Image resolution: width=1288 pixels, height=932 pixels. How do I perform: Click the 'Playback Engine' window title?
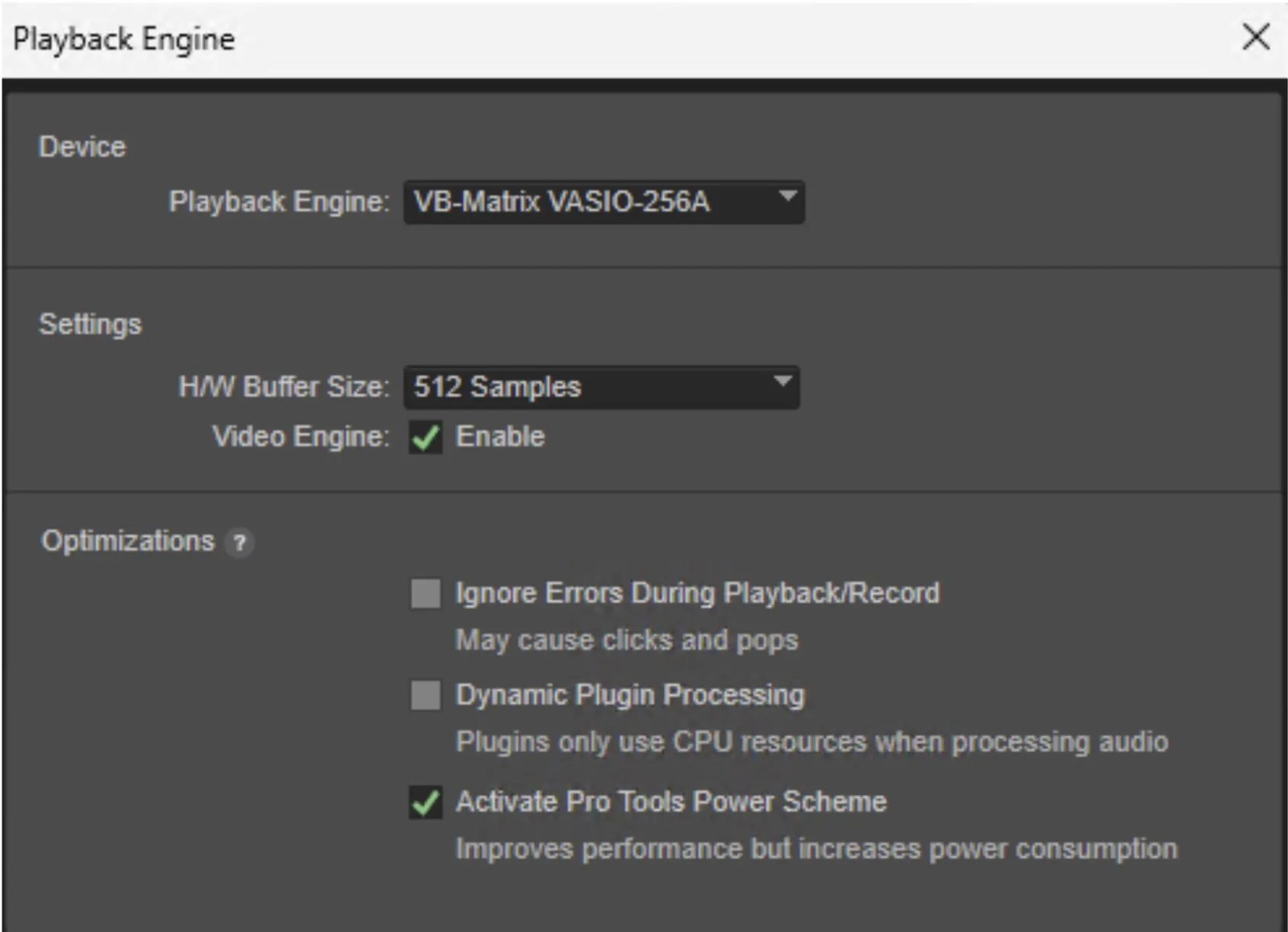[x=124, y=39]
